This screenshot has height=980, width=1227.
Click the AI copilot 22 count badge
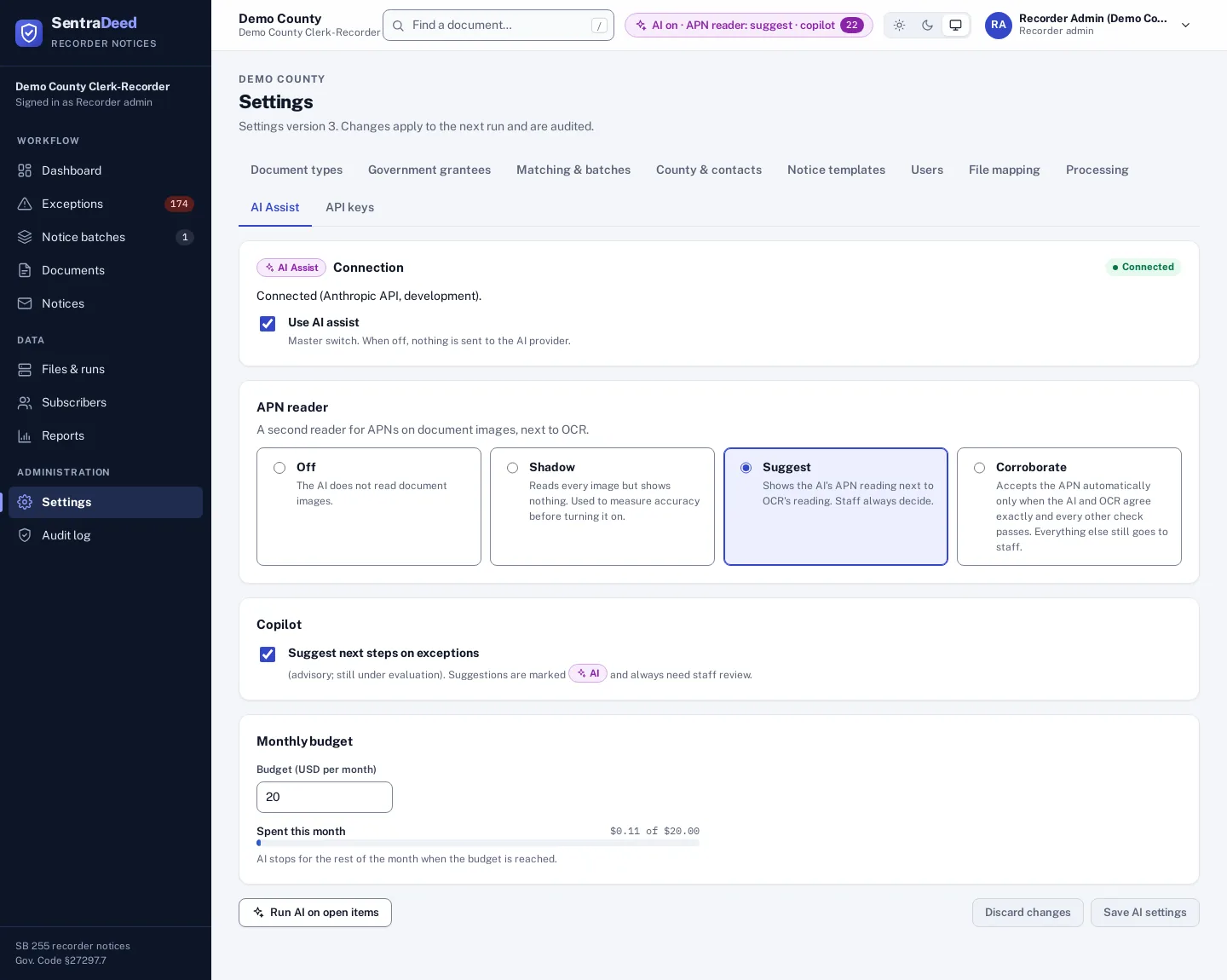coord(852,26)
